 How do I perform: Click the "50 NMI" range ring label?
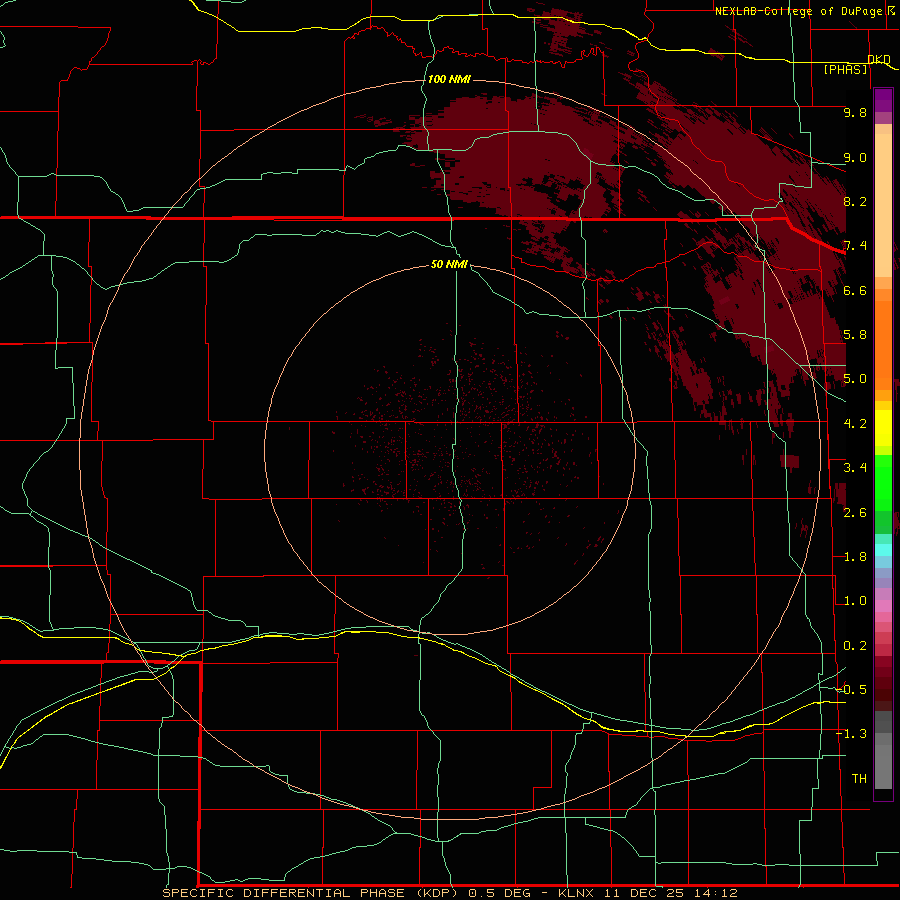449,264
